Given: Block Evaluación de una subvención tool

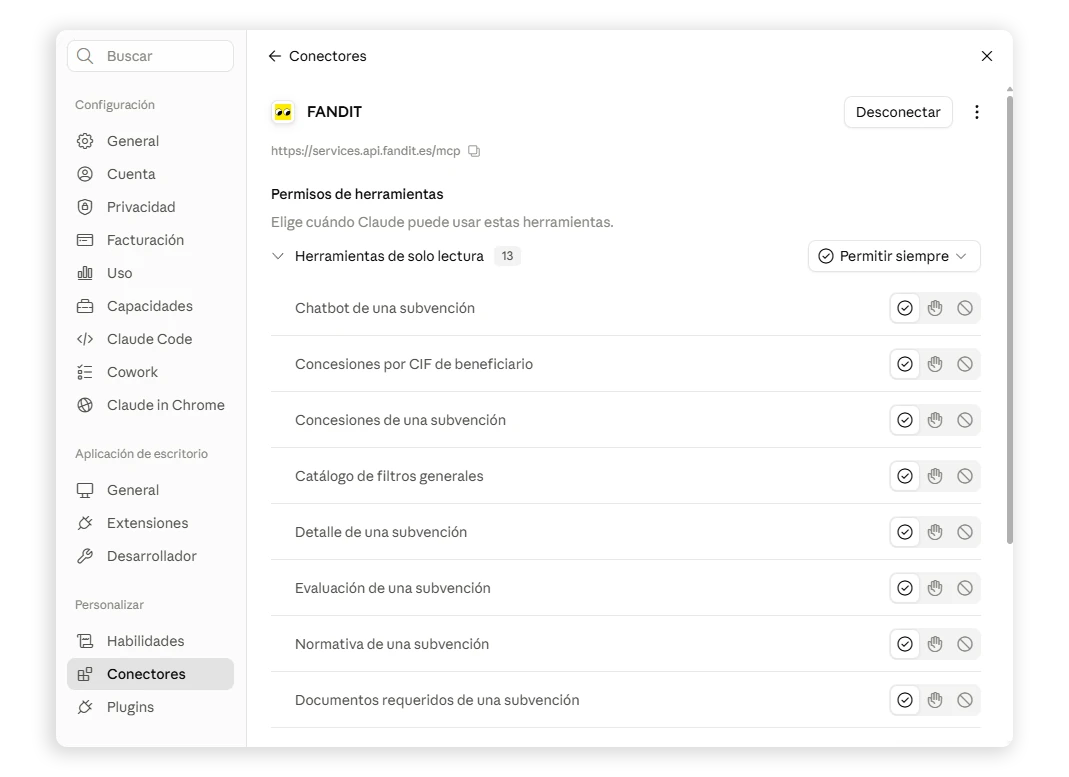Looking at the screenshot, I should [x=965, y=588].
